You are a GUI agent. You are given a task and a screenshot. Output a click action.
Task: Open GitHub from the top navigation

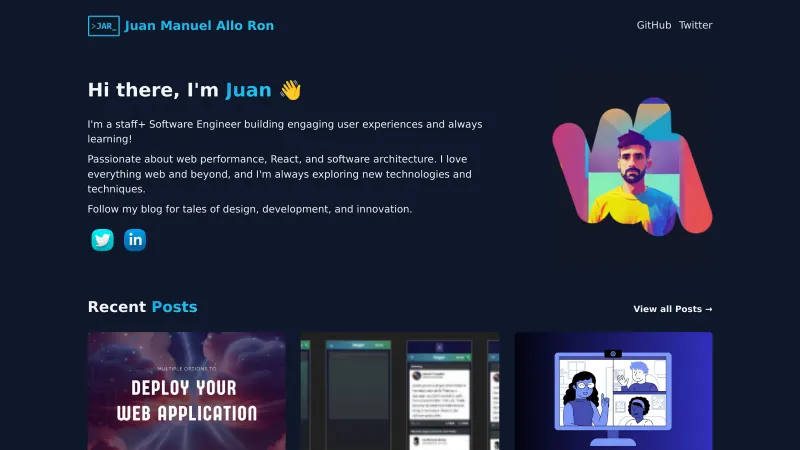653,25
